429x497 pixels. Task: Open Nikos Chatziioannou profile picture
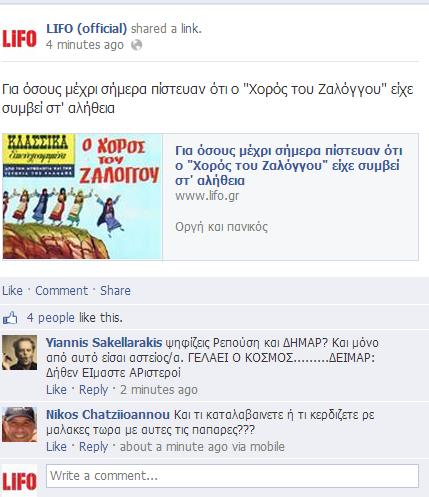19,424
